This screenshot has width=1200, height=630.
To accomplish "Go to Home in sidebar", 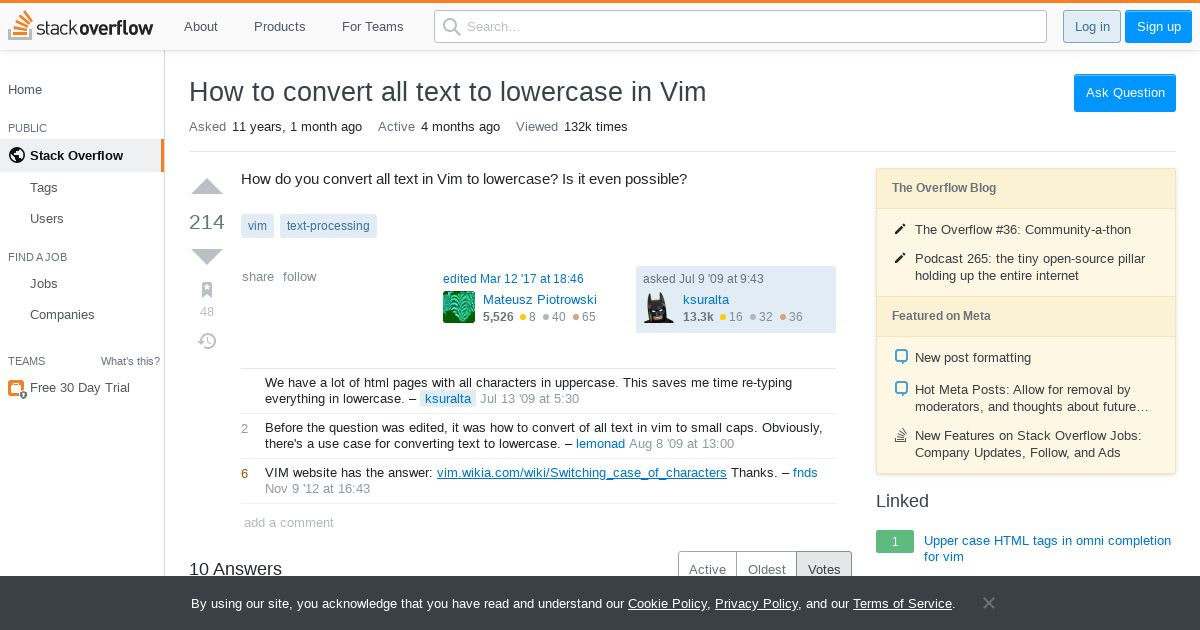I will (x=25, y=90).
